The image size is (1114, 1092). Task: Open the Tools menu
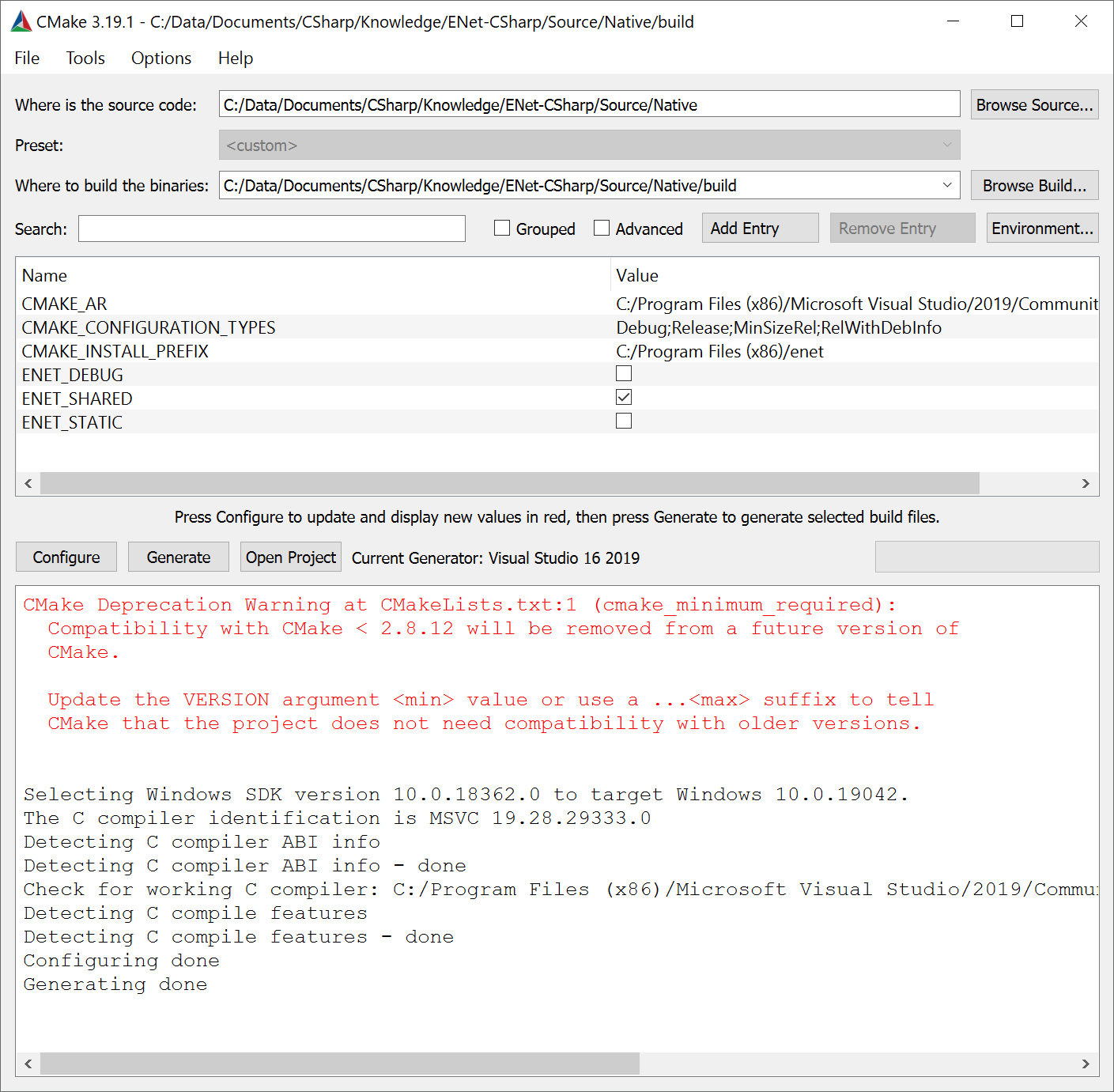coord(85,59)
